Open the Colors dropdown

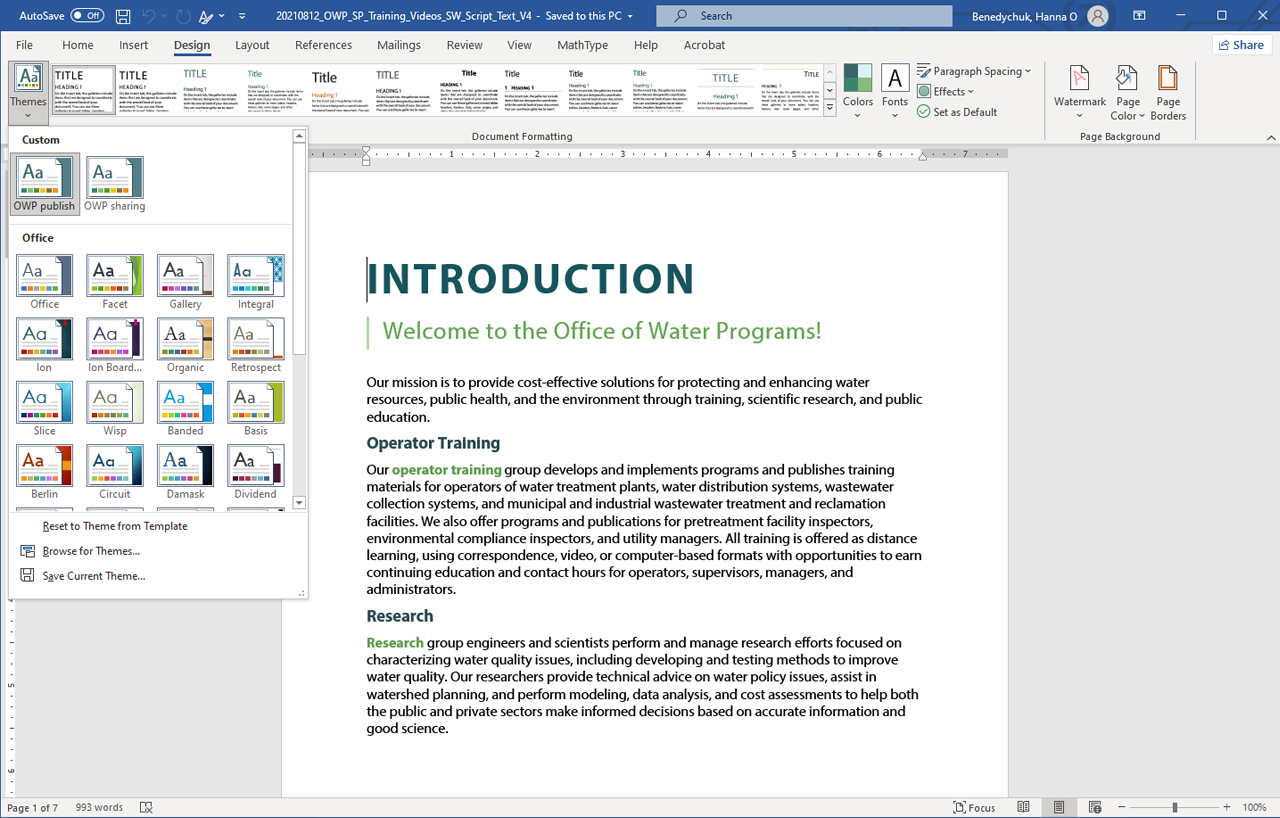pyautogui.click(x=857, y=91)
